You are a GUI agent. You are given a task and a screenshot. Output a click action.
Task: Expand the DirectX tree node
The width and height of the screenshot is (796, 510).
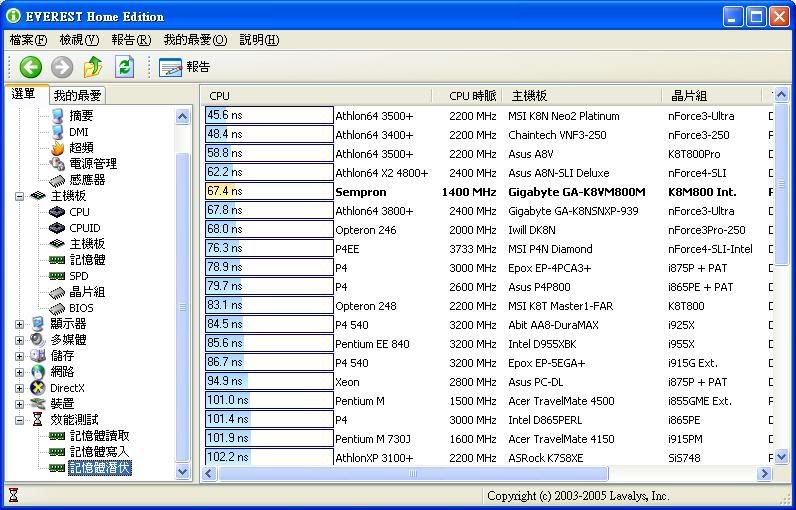coord(19,388)
